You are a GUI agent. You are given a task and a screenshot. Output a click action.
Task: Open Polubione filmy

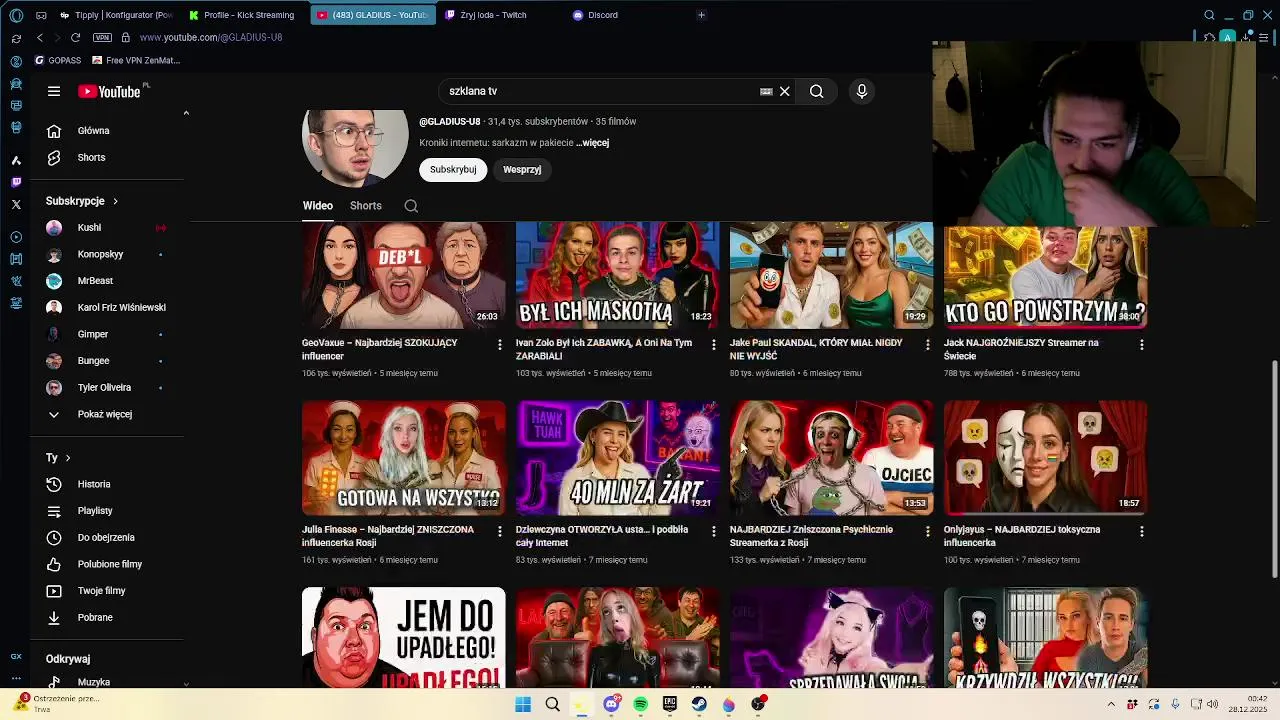point(107,564)
